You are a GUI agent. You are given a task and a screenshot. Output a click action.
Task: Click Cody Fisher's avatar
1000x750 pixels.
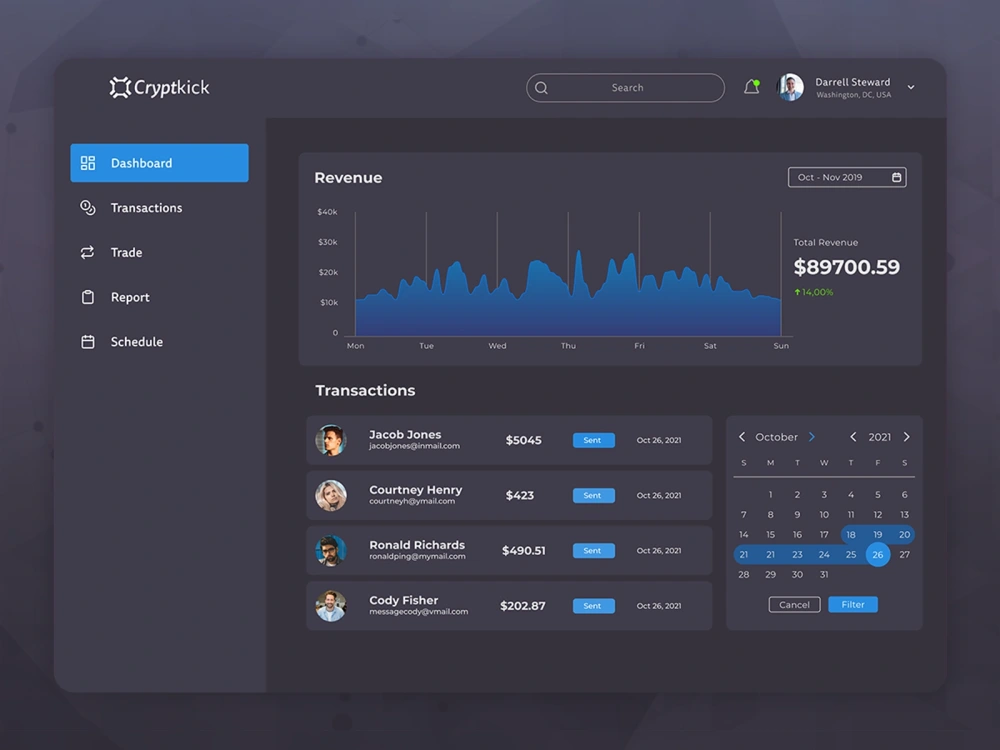(331, 606)
